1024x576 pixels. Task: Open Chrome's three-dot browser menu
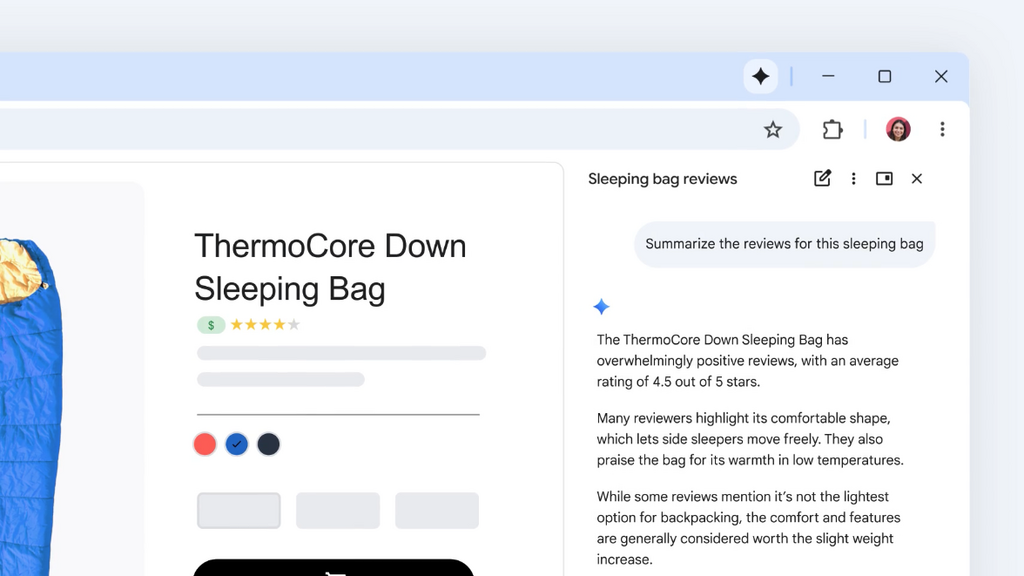pyautogui.click(x=942, y=129)
